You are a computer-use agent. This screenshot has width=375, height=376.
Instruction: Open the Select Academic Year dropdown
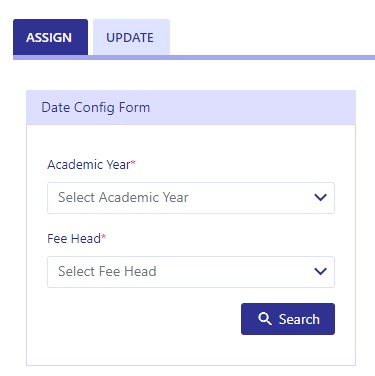tap(191, 198)
